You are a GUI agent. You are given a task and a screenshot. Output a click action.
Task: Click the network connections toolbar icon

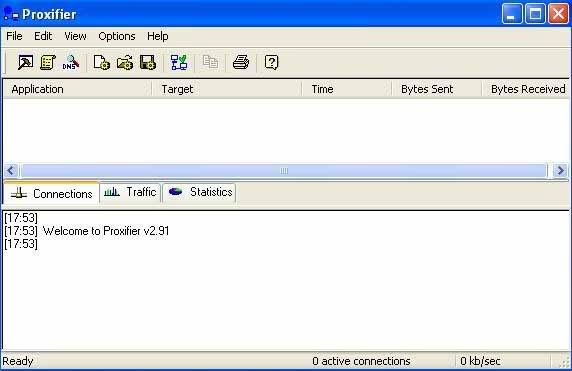click(x=179, y=62)
